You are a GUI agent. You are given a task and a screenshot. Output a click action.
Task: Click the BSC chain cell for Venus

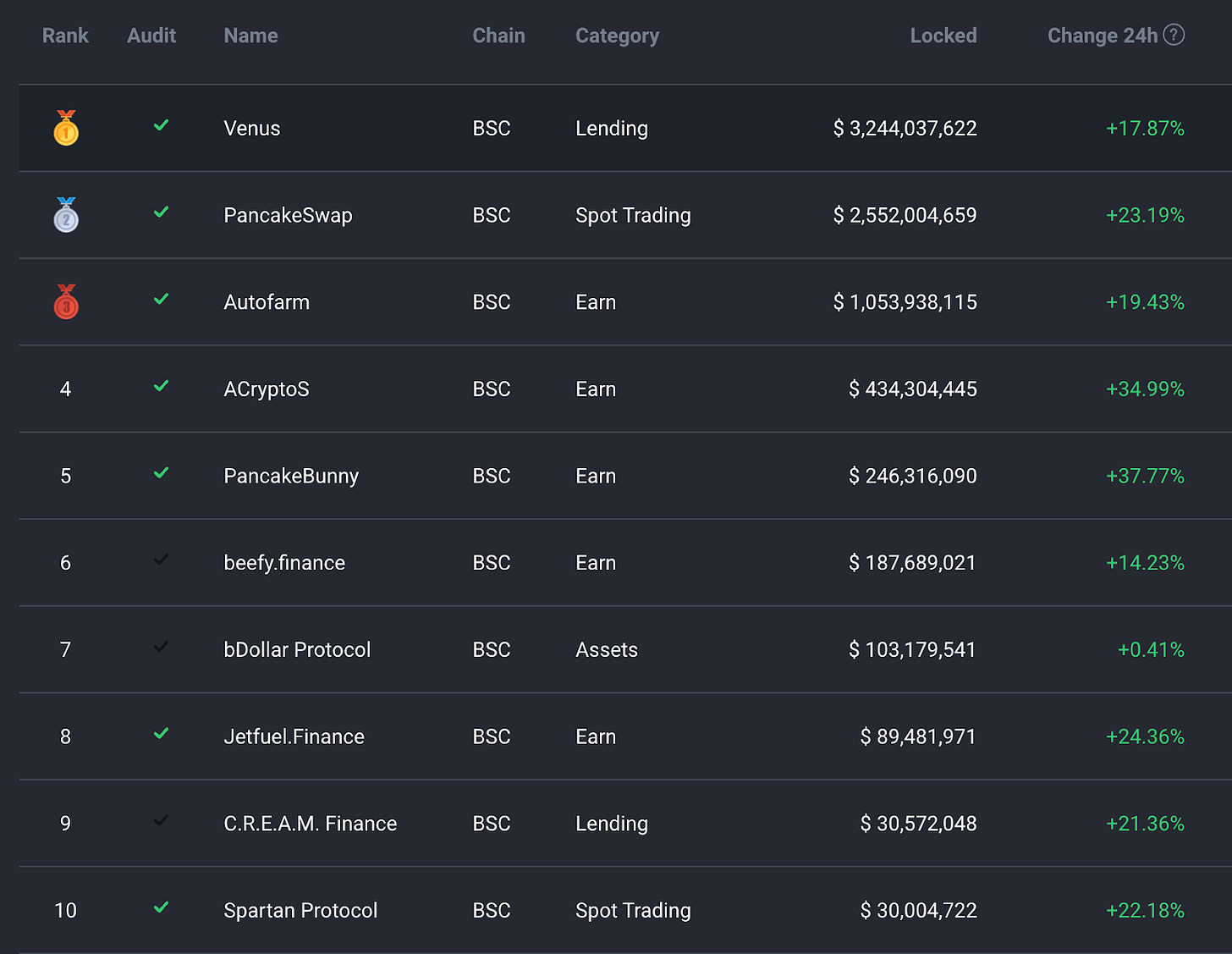pos(492,129)
